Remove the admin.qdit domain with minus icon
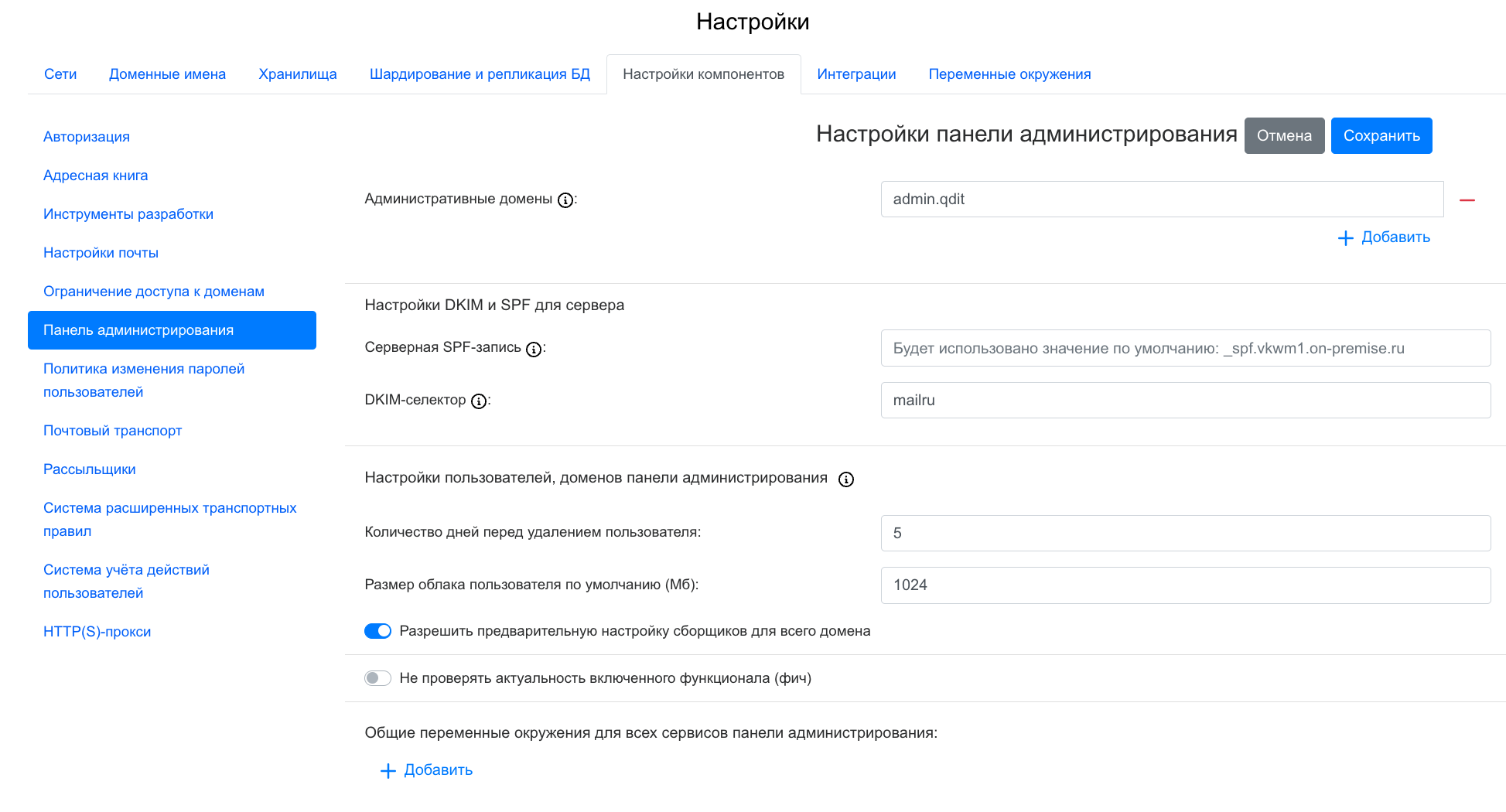The image size is (1506, 812). (1467, 200)
